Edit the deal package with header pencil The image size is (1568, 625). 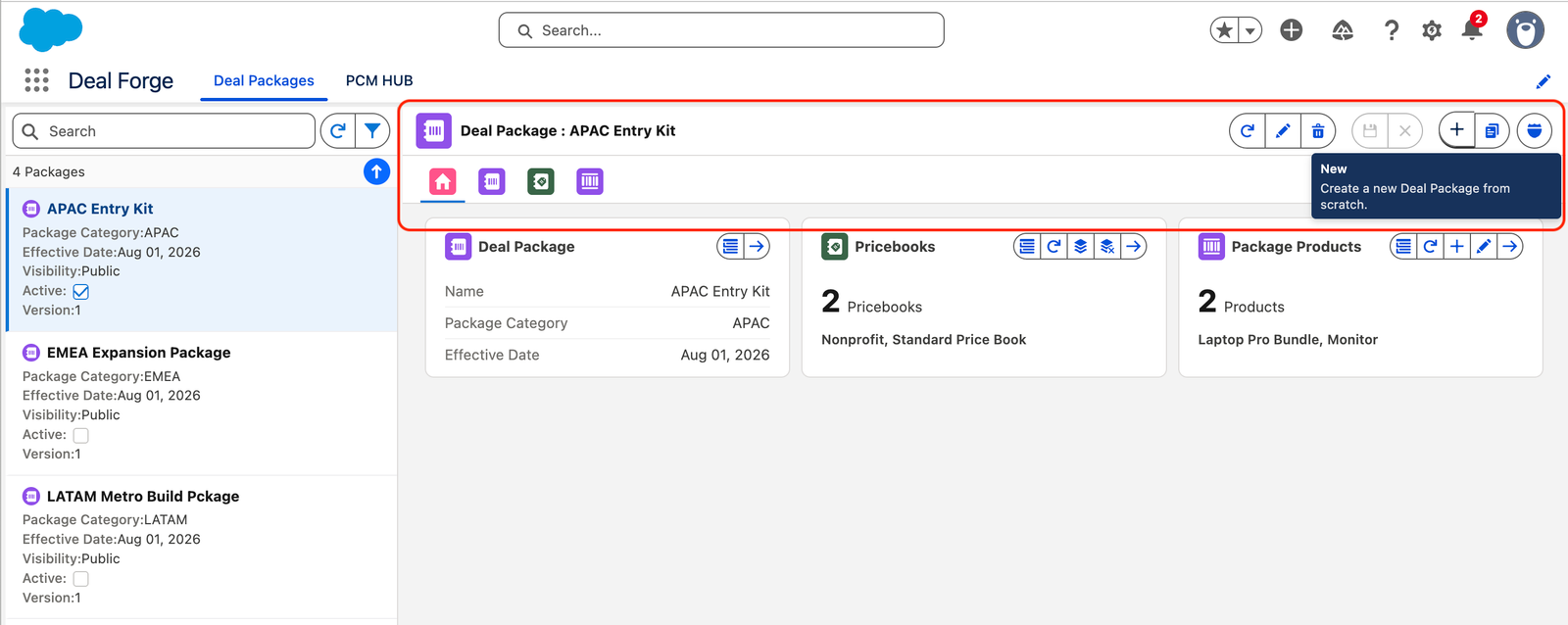point(1283,130)
